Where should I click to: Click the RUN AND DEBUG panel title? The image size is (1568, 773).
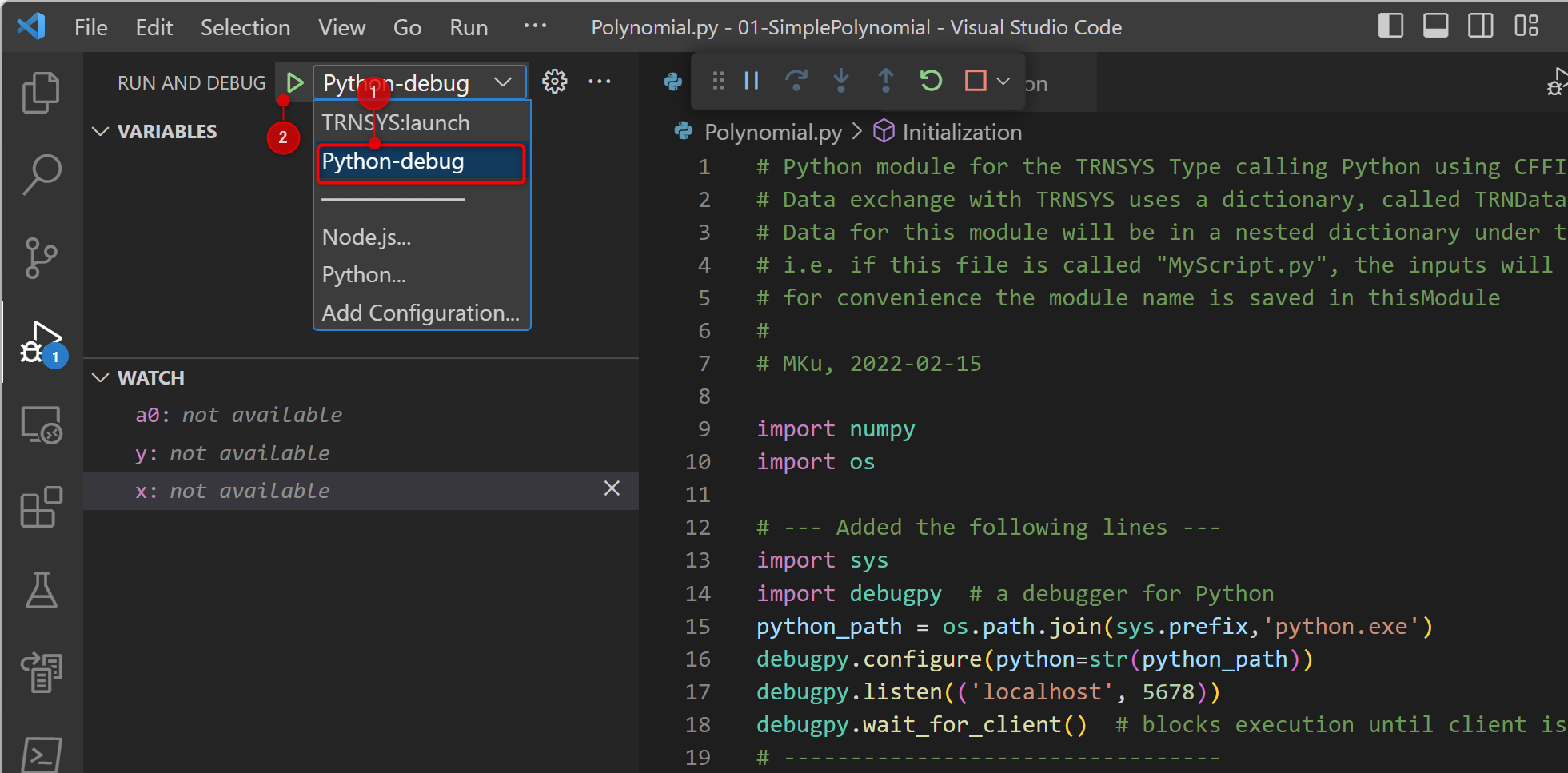tap(191, 83)
